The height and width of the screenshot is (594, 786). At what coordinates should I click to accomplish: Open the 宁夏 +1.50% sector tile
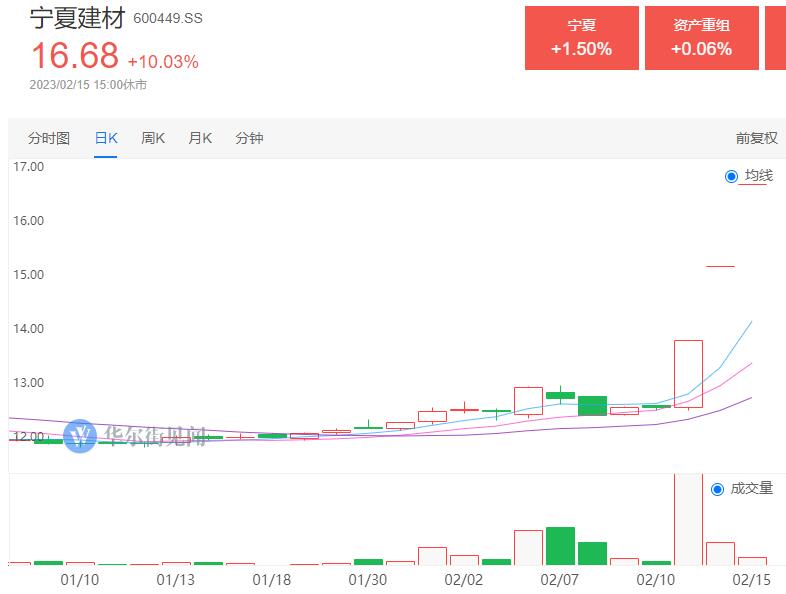click(x=581, y=38)
